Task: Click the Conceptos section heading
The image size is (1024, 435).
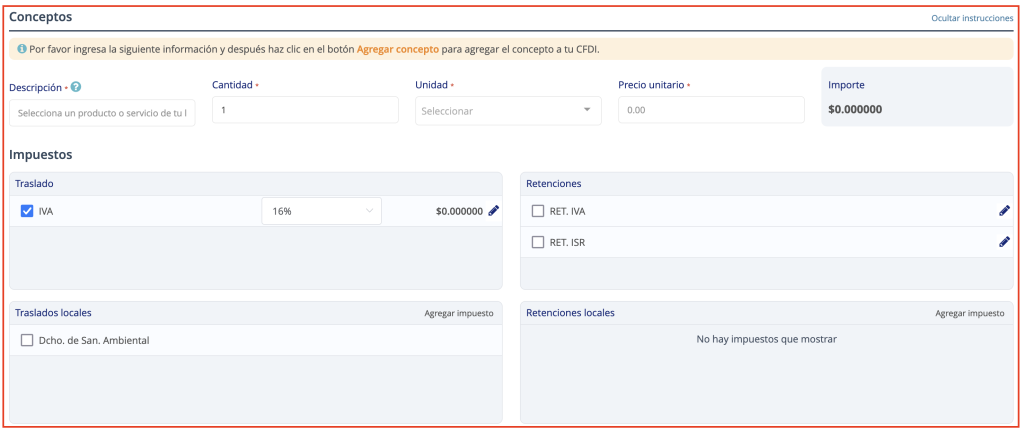Action: 40,17
